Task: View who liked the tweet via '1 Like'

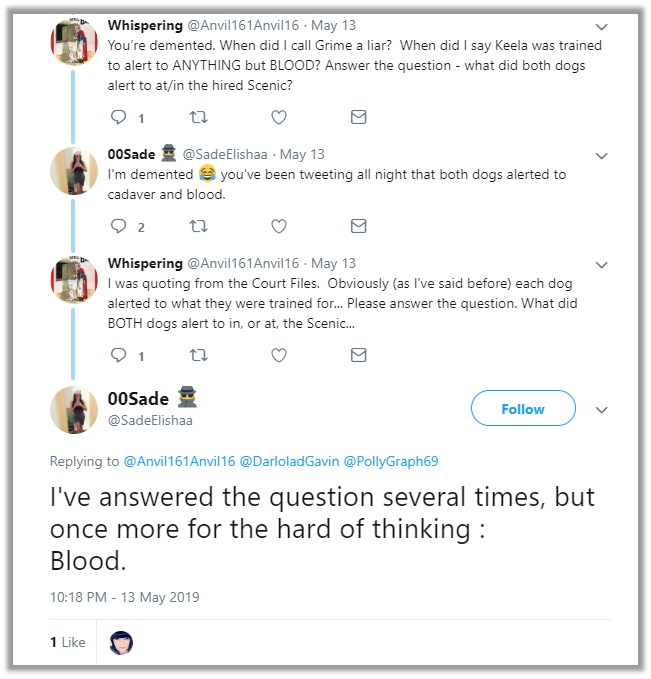Action: (x=68, y=642)
